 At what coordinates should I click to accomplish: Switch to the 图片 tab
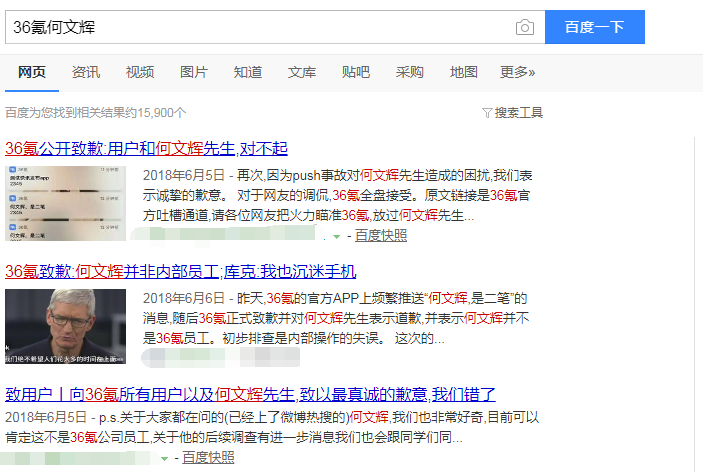(194, 72)
